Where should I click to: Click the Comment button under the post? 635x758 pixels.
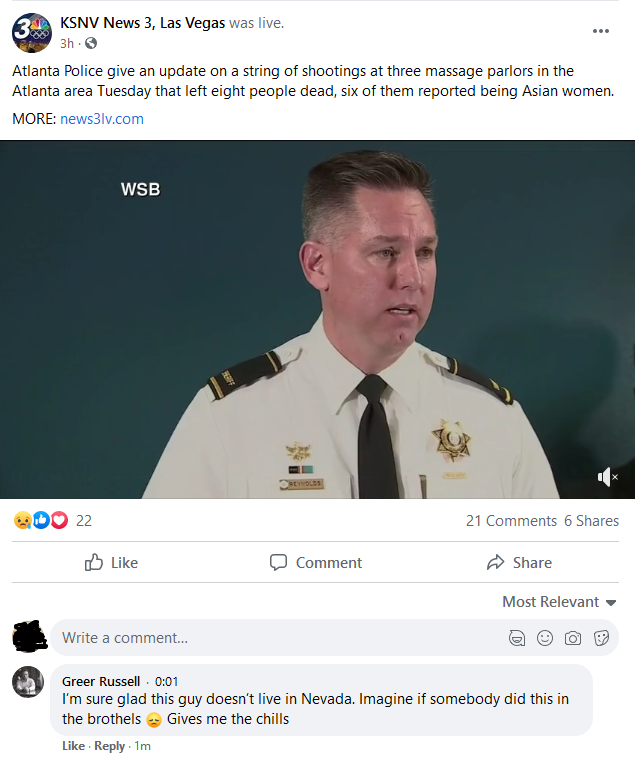click(316, 563)
